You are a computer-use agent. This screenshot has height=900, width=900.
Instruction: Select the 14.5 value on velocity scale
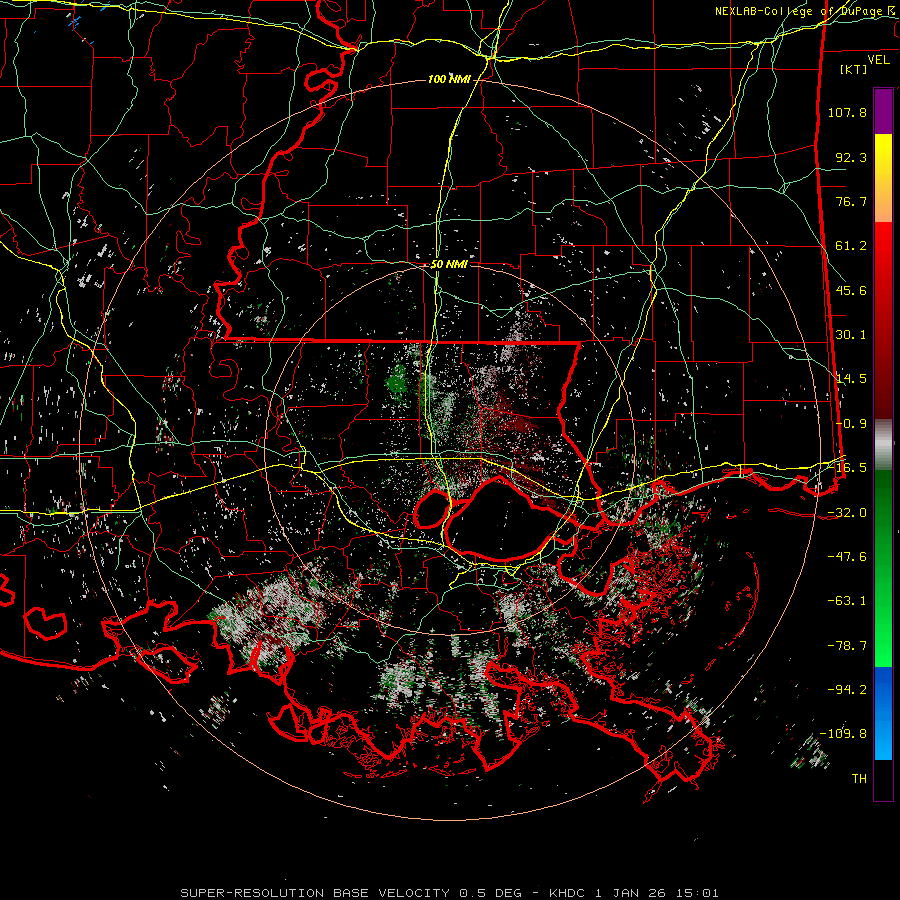(851, 379)
